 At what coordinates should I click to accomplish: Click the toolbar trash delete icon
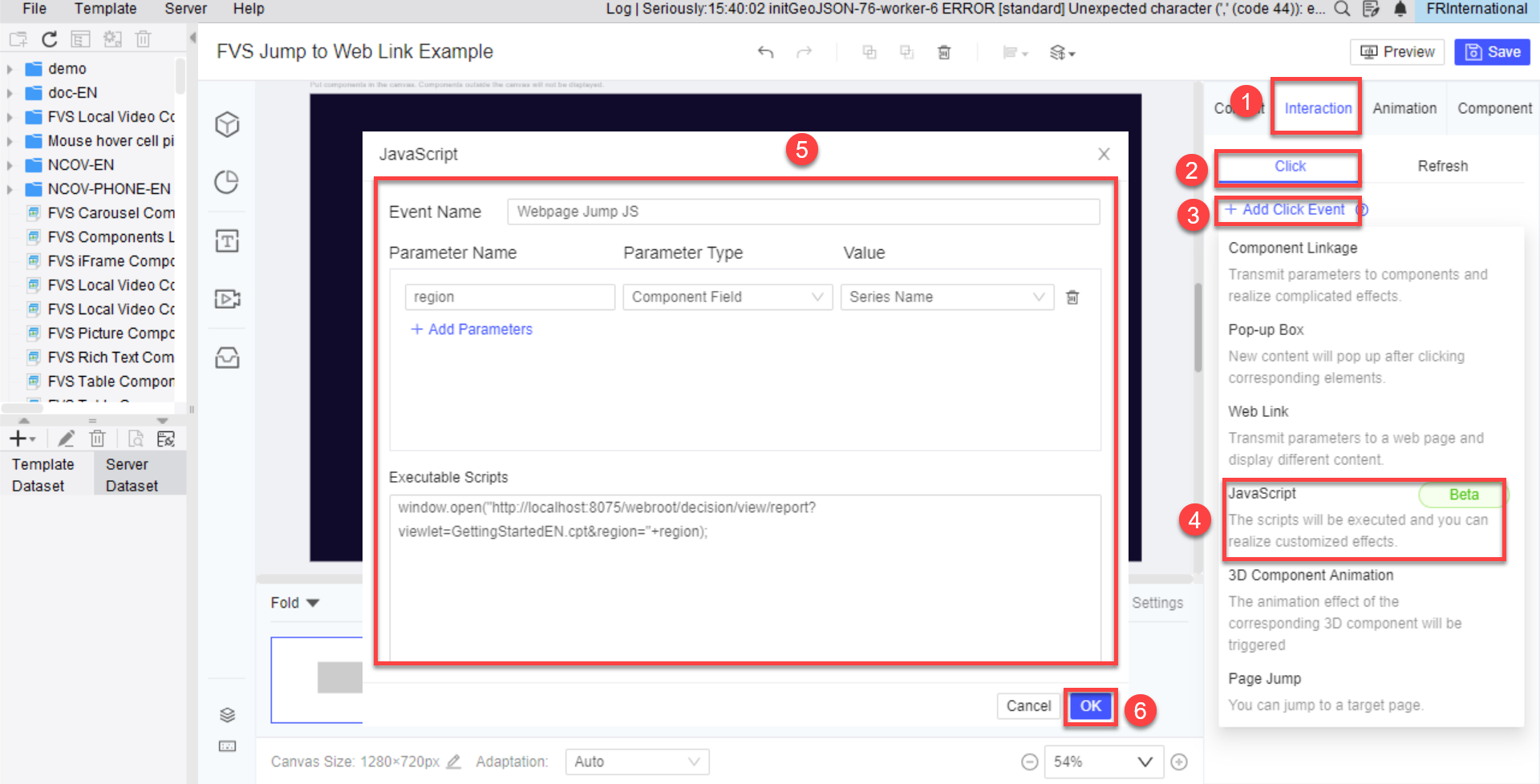pos(944,52)
